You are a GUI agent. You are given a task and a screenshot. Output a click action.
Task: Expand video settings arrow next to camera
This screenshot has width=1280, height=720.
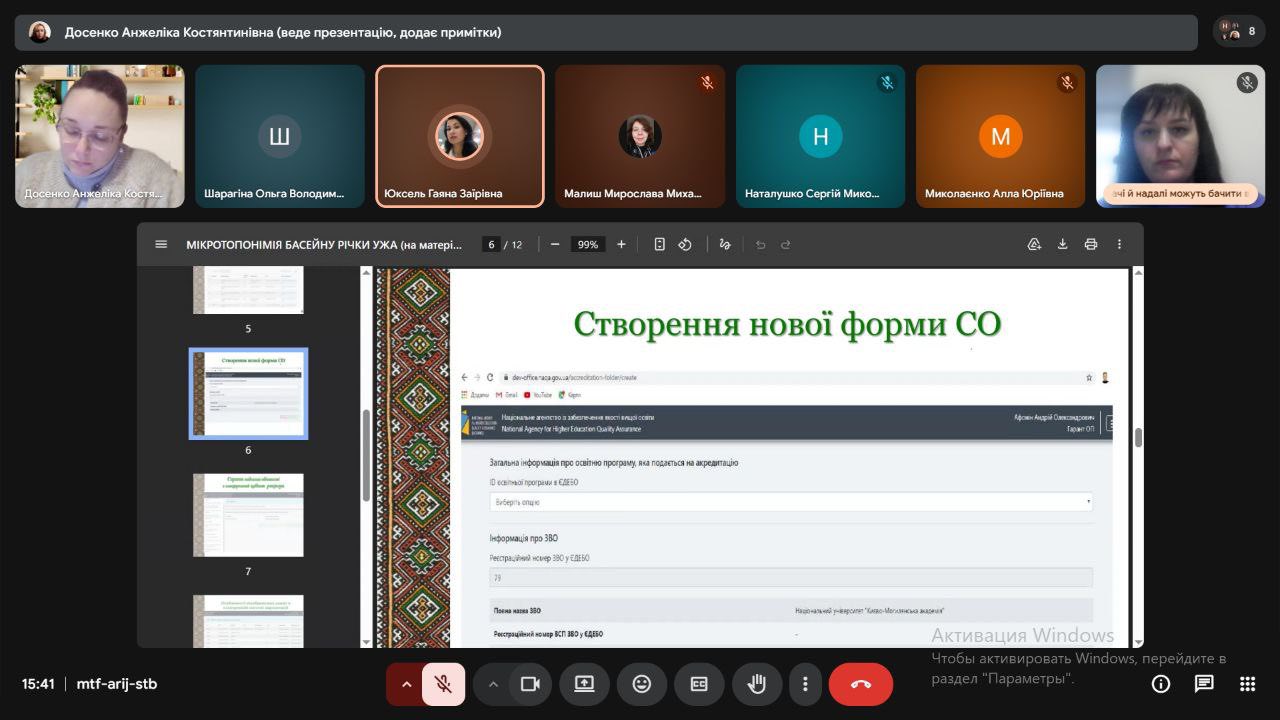pyautogui.click(x=493, y=684)
